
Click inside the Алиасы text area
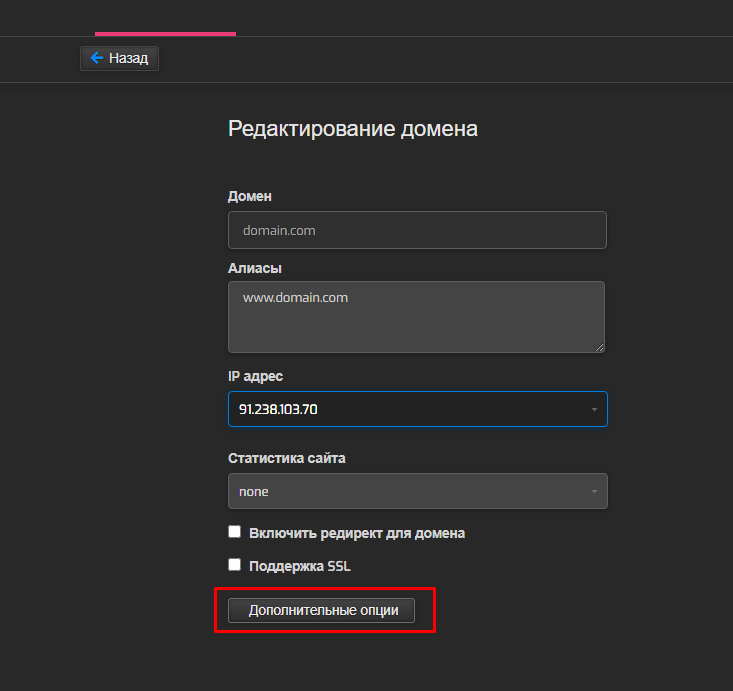point(416,317)
